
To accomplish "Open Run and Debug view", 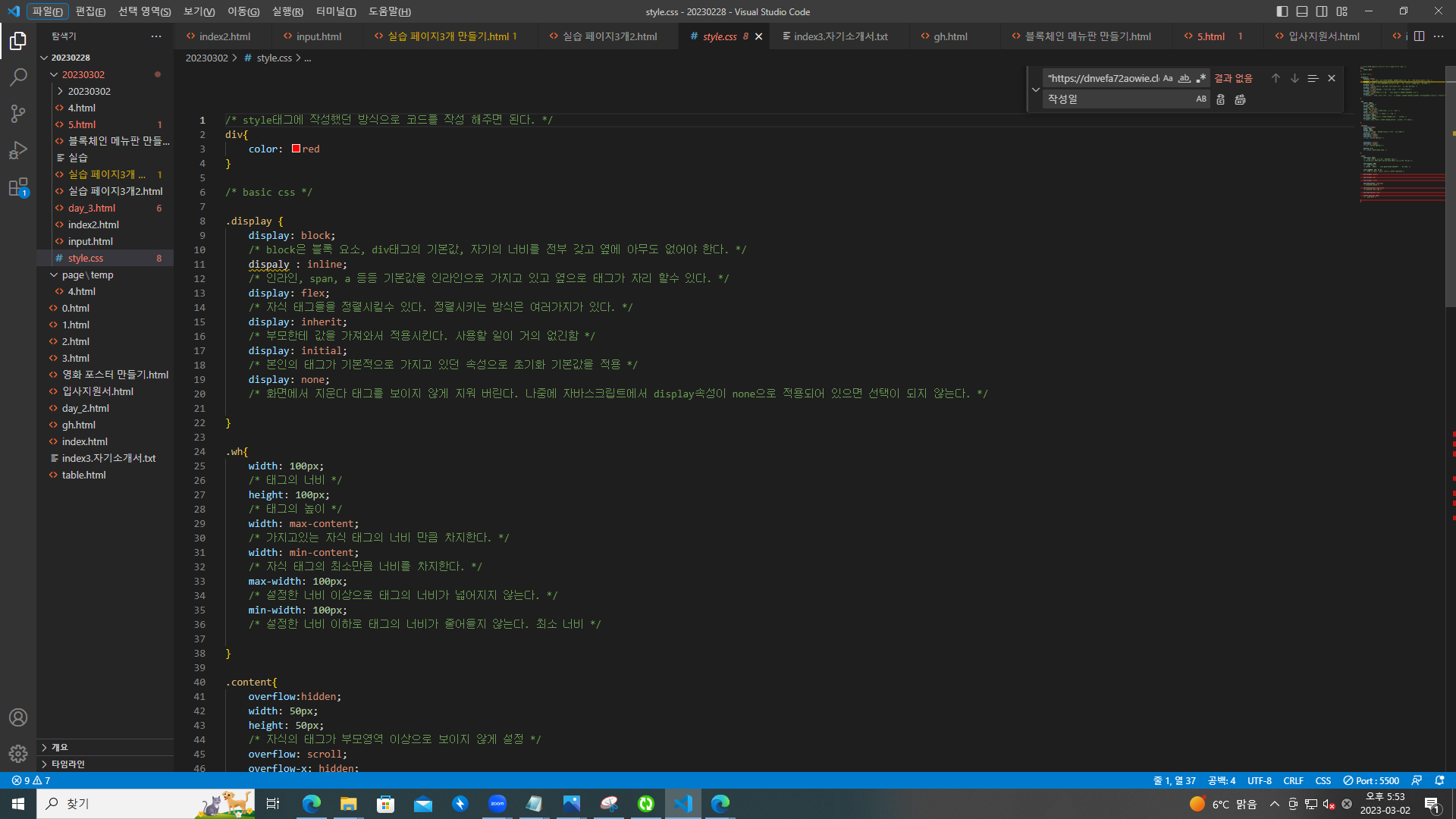I will point(18,150).
